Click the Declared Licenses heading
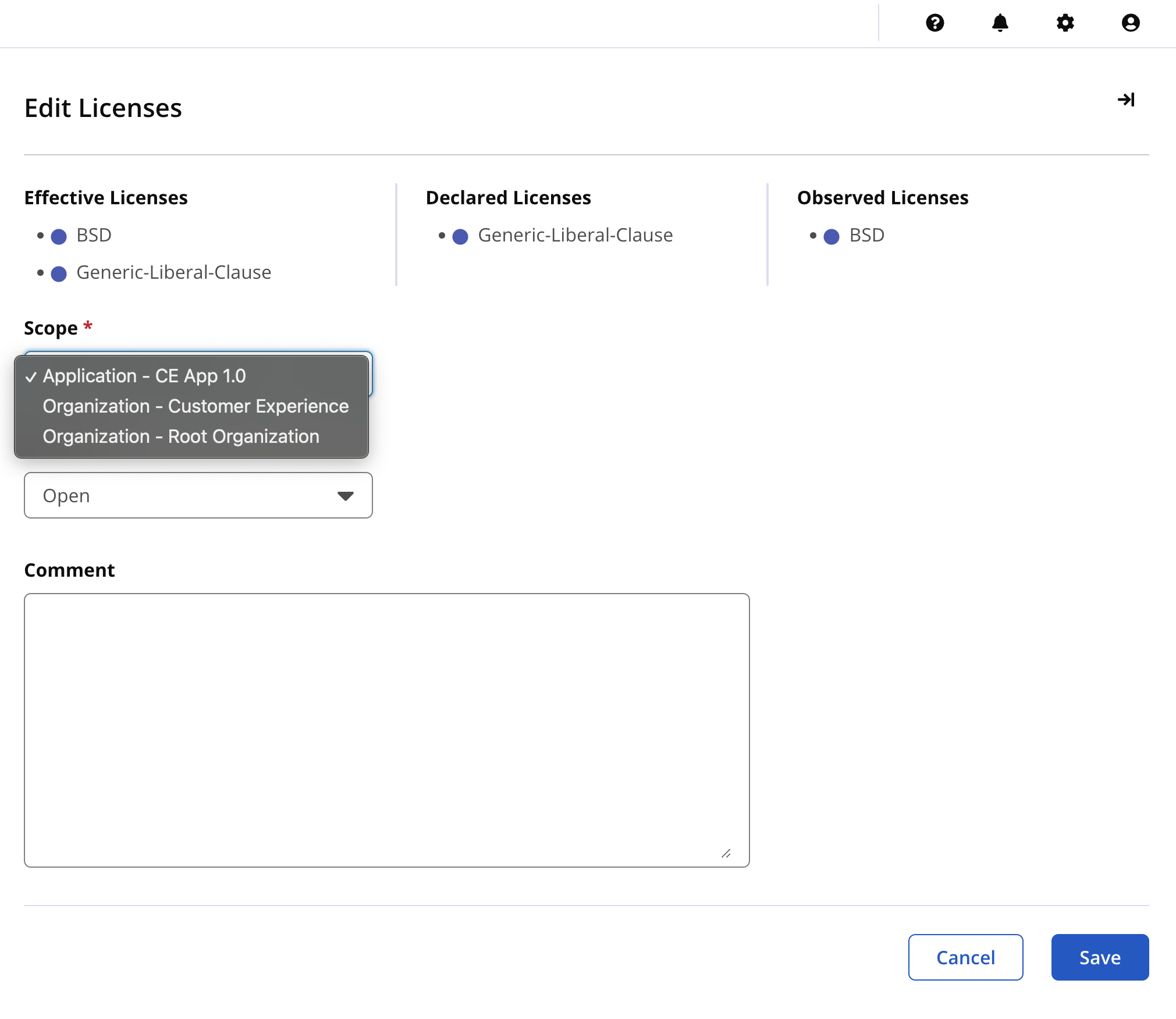 click(508, 198)
